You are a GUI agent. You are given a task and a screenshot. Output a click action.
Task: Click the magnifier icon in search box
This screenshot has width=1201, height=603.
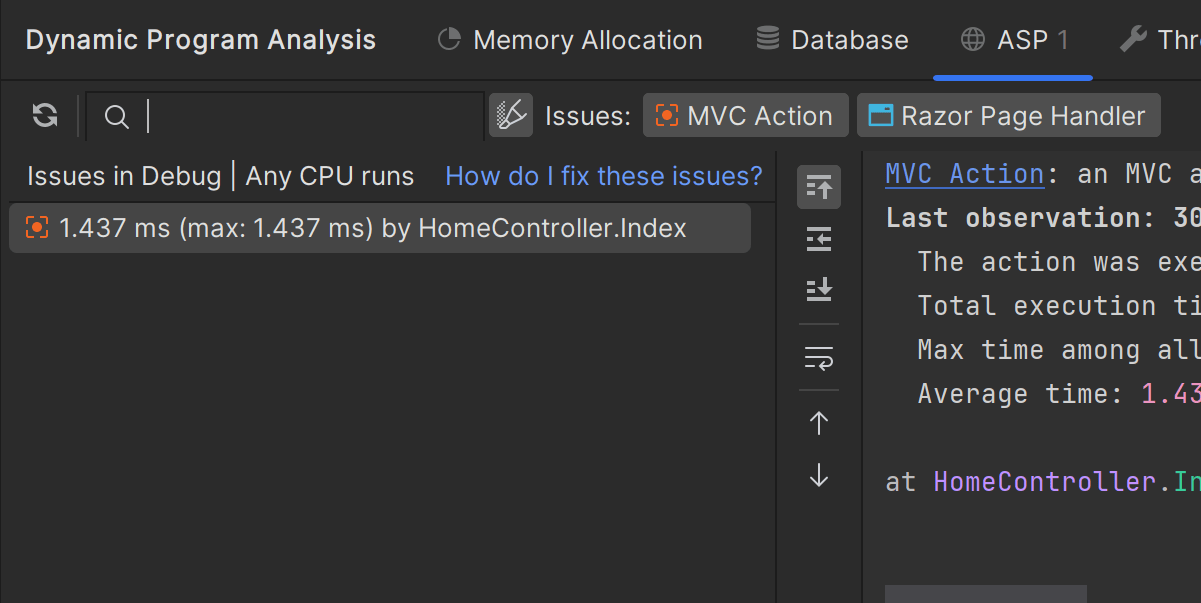tap(117, 117)
